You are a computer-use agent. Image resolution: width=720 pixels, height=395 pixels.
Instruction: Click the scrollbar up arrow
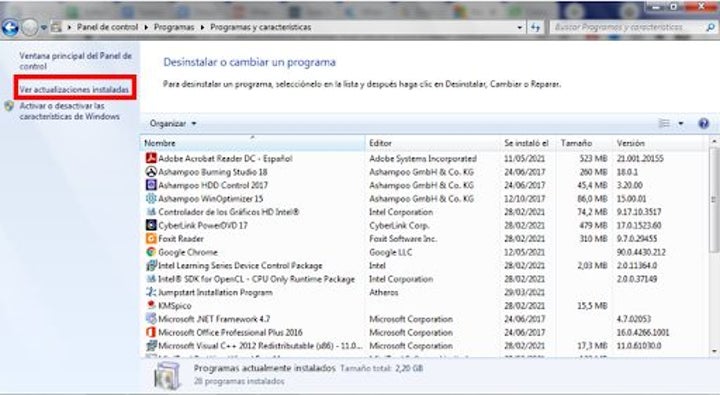click(714, 141)
